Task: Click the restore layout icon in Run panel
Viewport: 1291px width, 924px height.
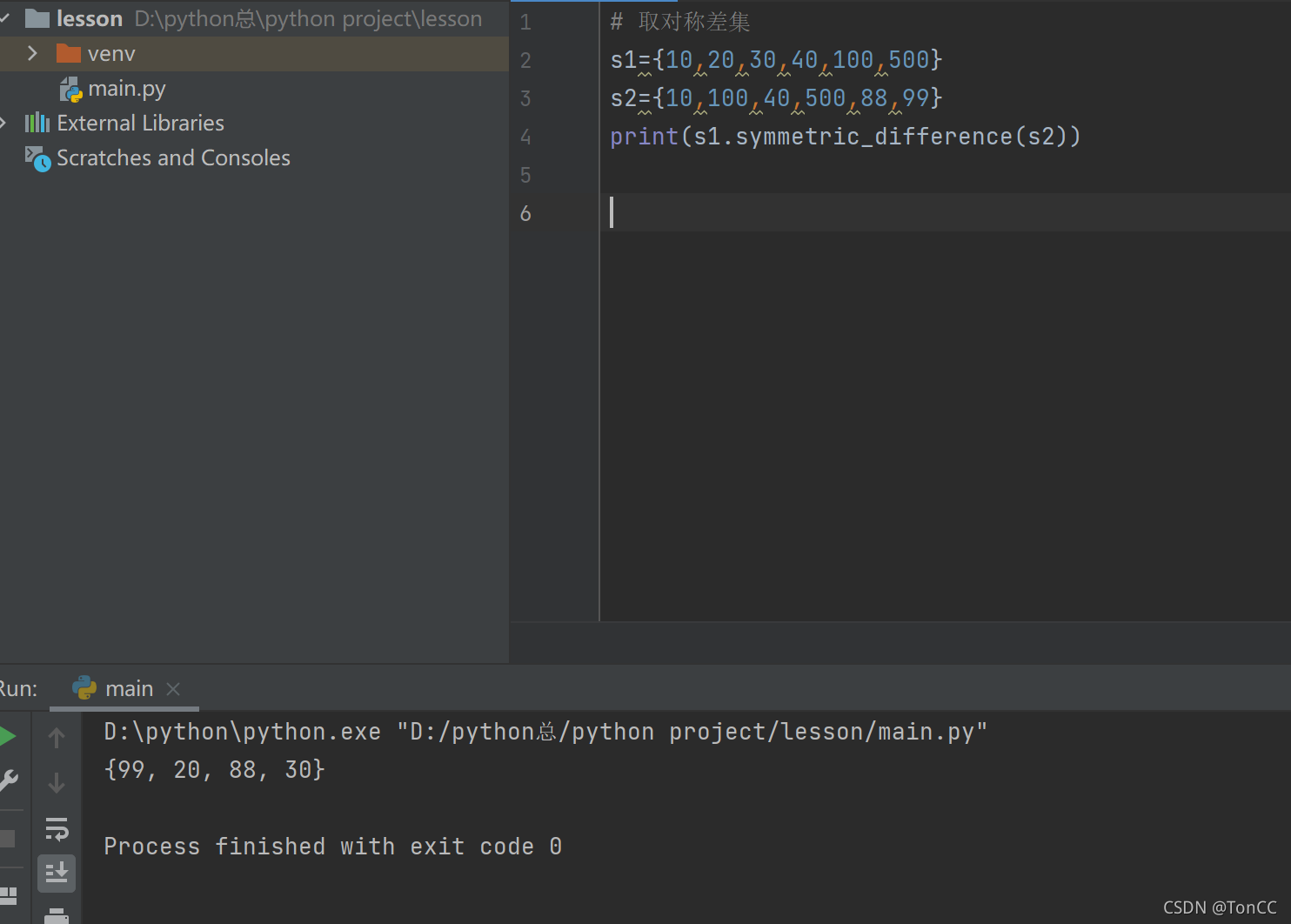Action: coord(9,895)
